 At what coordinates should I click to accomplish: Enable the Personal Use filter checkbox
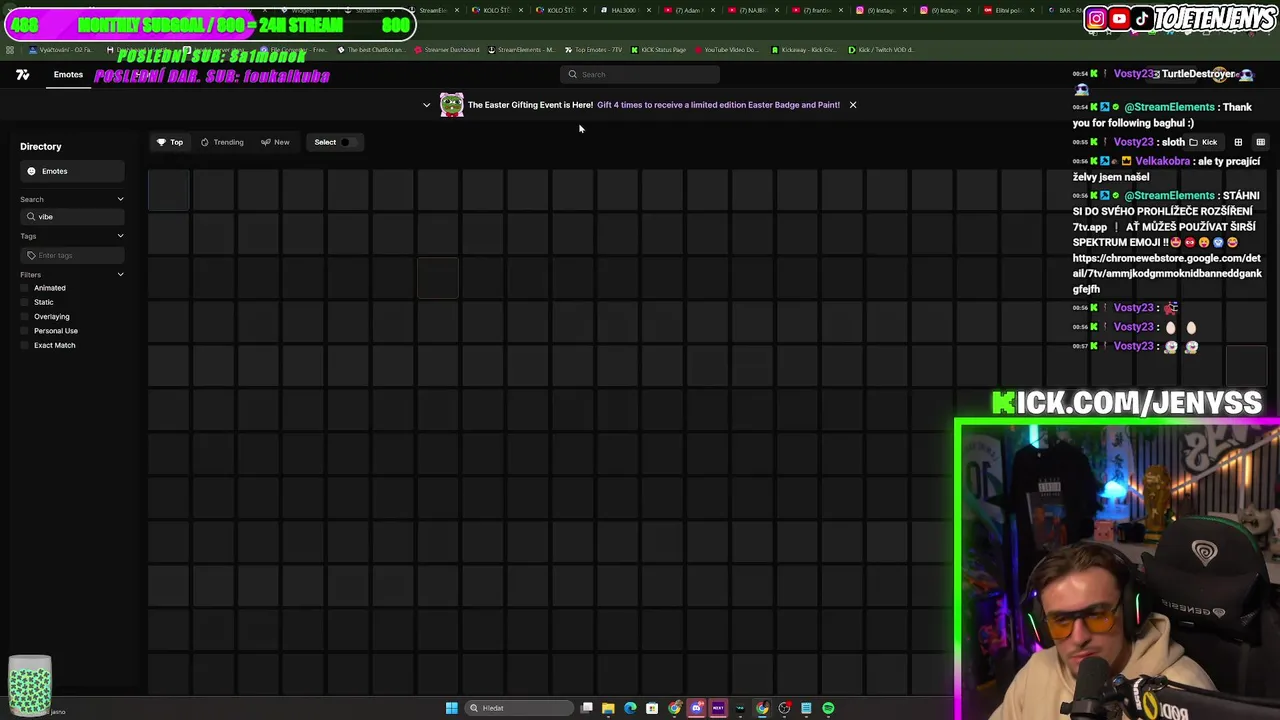25,331
